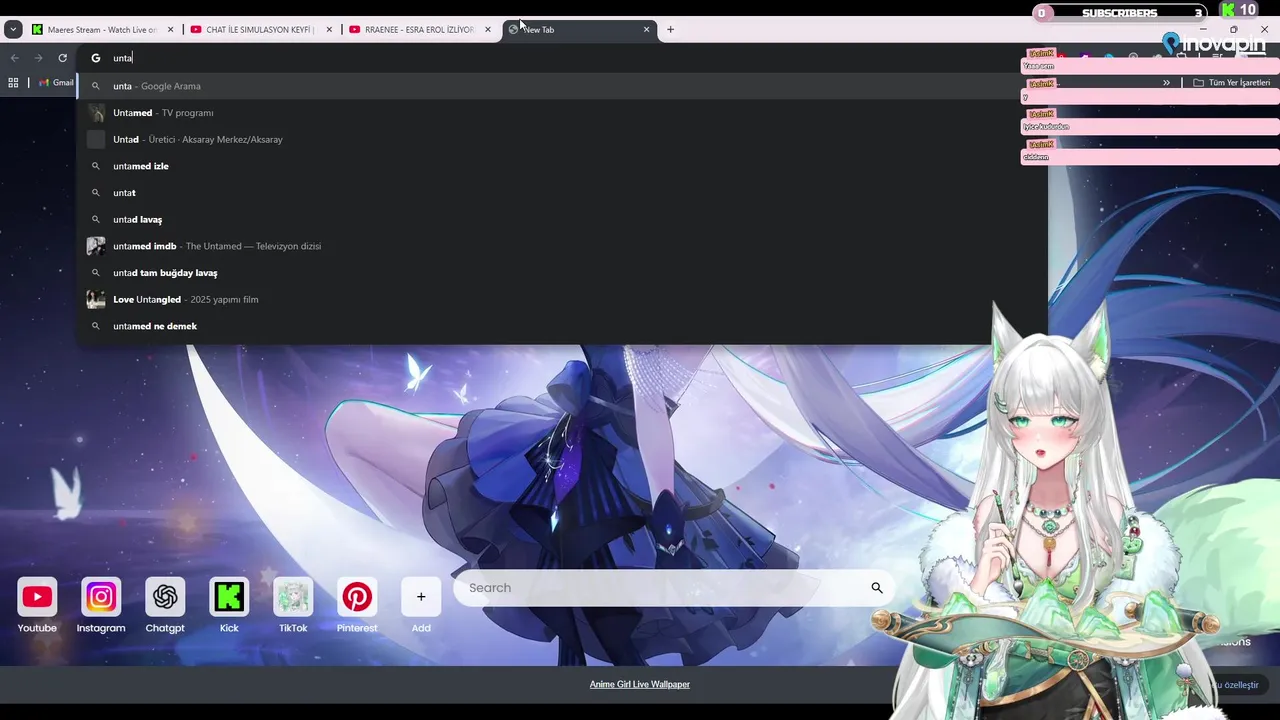Select the 'untamed ne demek' suggestion
1280x720 pixels.
[562, 326]
